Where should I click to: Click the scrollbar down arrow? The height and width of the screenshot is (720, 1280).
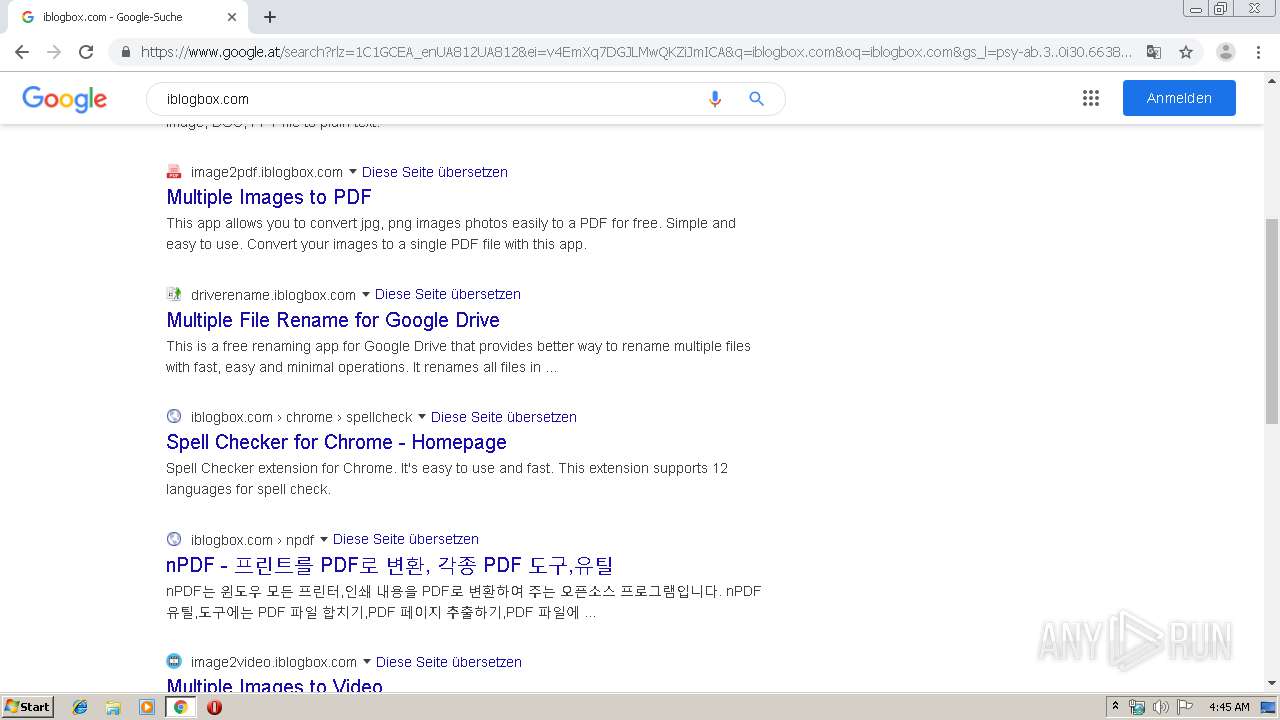point(1272,683)
